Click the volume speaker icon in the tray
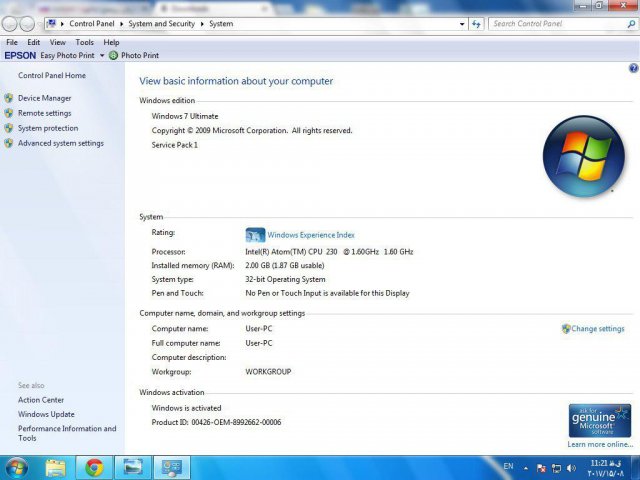 [x=571, y=467]
